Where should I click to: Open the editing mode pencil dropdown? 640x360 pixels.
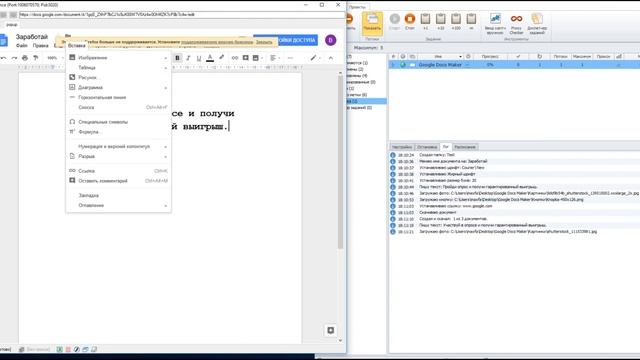[315, 58]
